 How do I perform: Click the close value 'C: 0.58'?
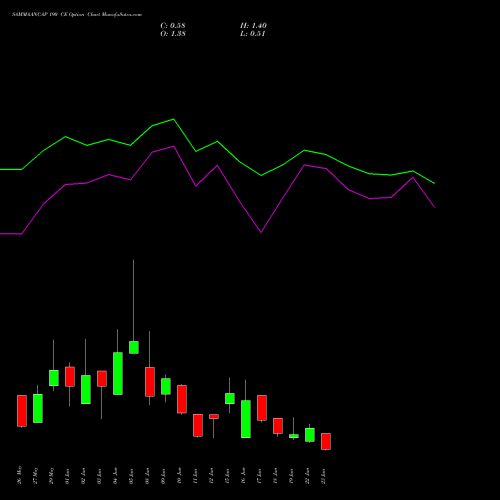click(173, 26)
